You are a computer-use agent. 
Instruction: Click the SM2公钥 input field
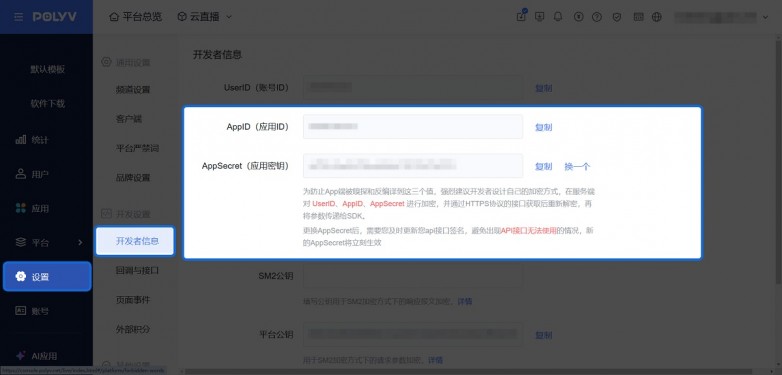point(413,276)
